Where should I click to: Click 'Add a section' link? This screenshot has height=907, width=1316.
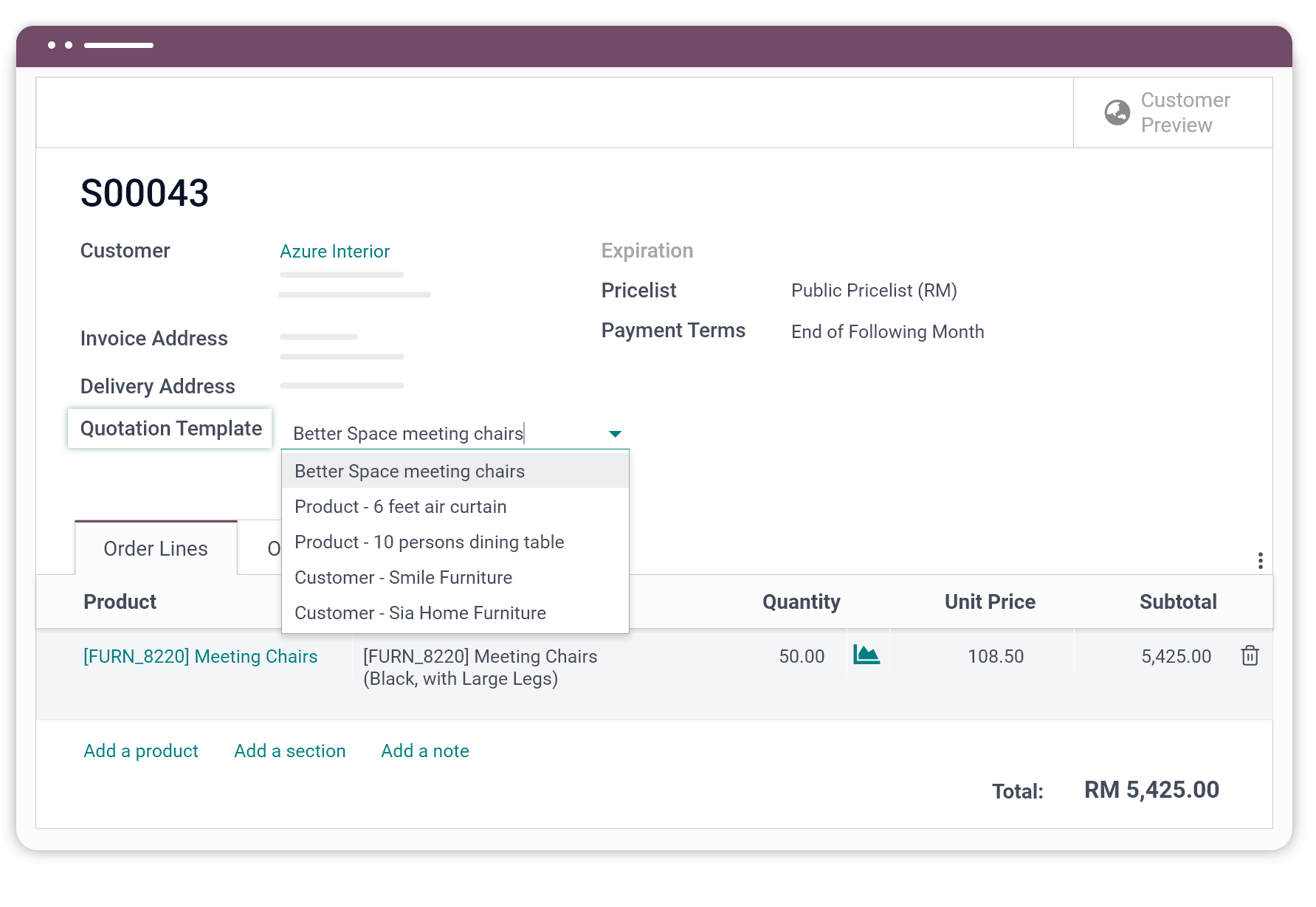click(x=289, y=751)
